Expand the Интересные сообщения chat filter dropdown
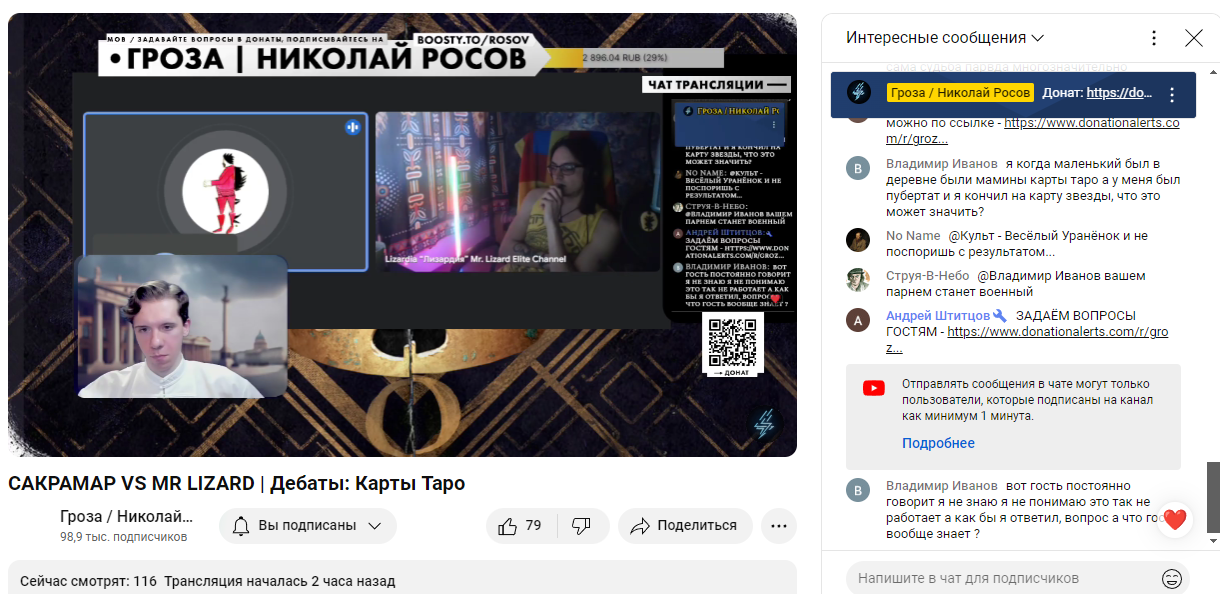 pyautogui.click(x=945, y=38)
